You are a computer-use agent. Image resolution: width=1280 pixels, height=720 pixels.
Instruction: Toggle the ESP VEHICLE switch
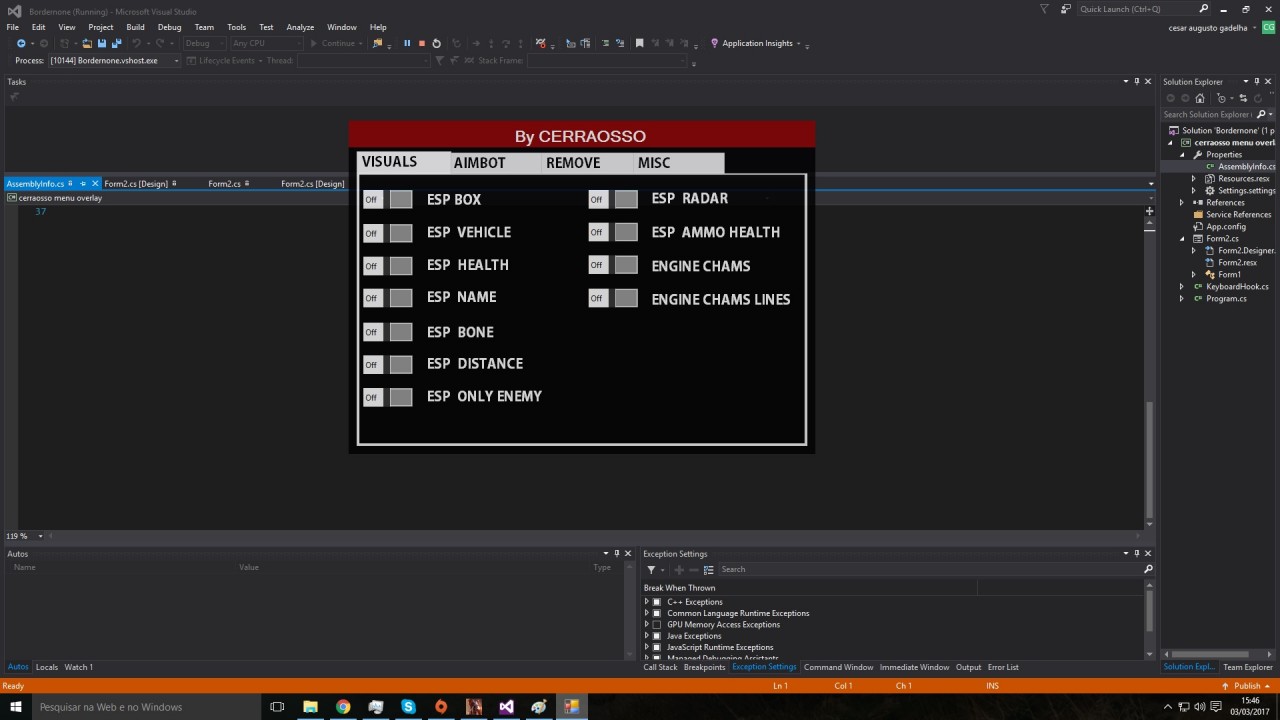(x=387, y=233)
